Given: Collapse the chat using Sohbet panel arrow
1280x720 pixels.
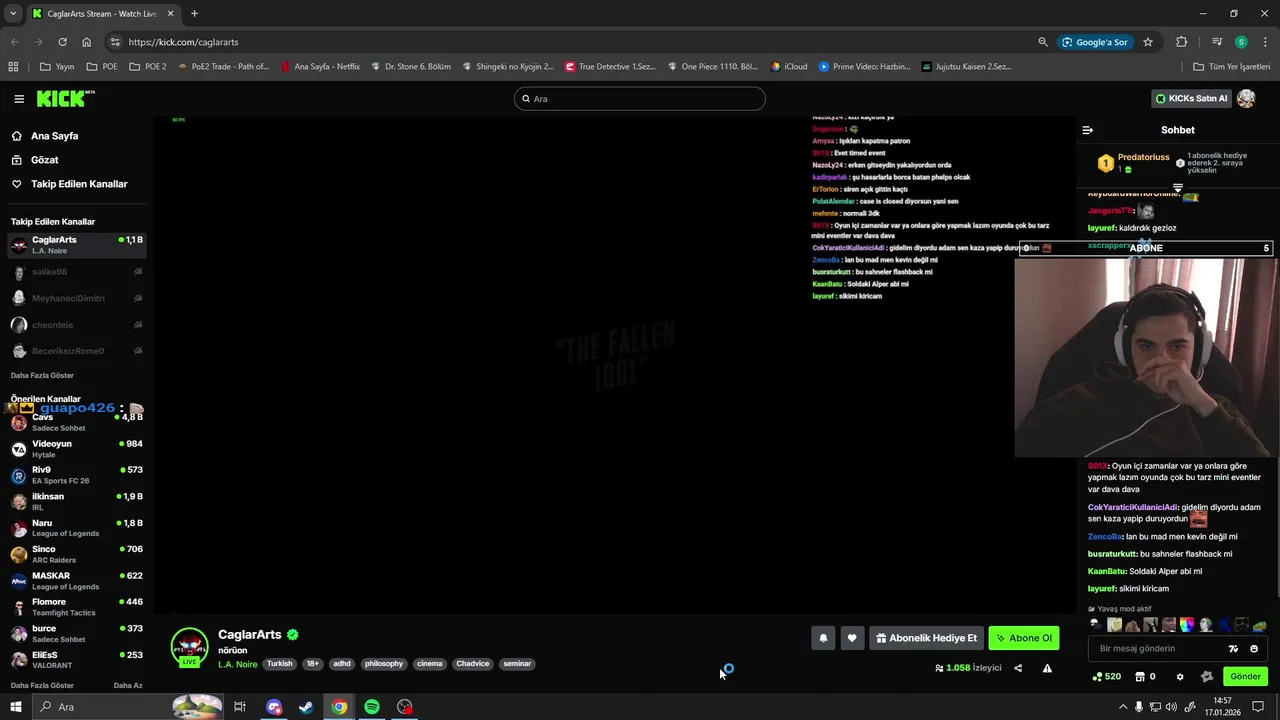Looking at the screenshot, I should tap(1088, 130).
